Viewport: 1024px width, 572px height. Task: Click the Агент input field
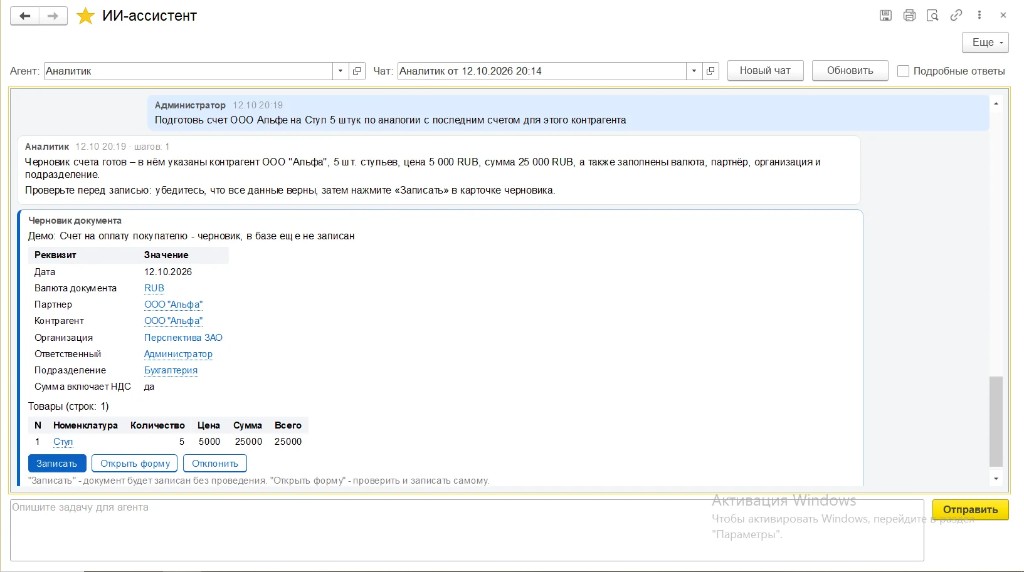tap(188, 71)
